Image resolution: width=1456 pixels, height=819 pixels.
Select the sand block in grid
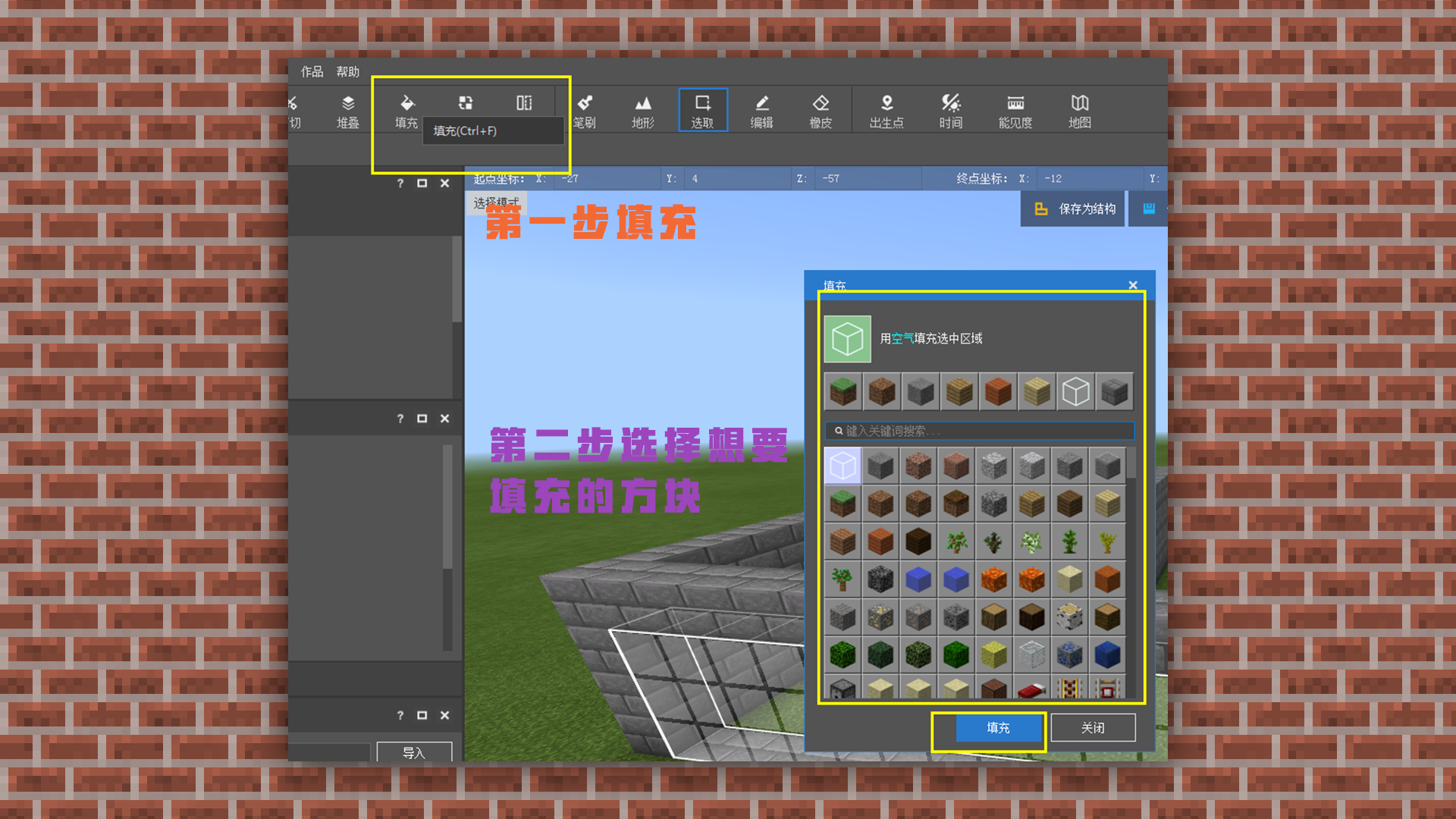coord(1069,579)
